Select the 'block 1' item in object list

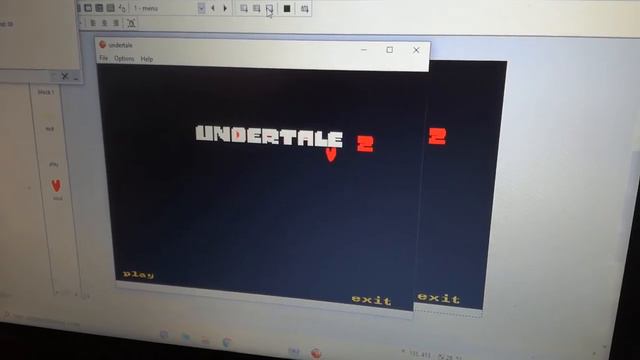point(46,92)
